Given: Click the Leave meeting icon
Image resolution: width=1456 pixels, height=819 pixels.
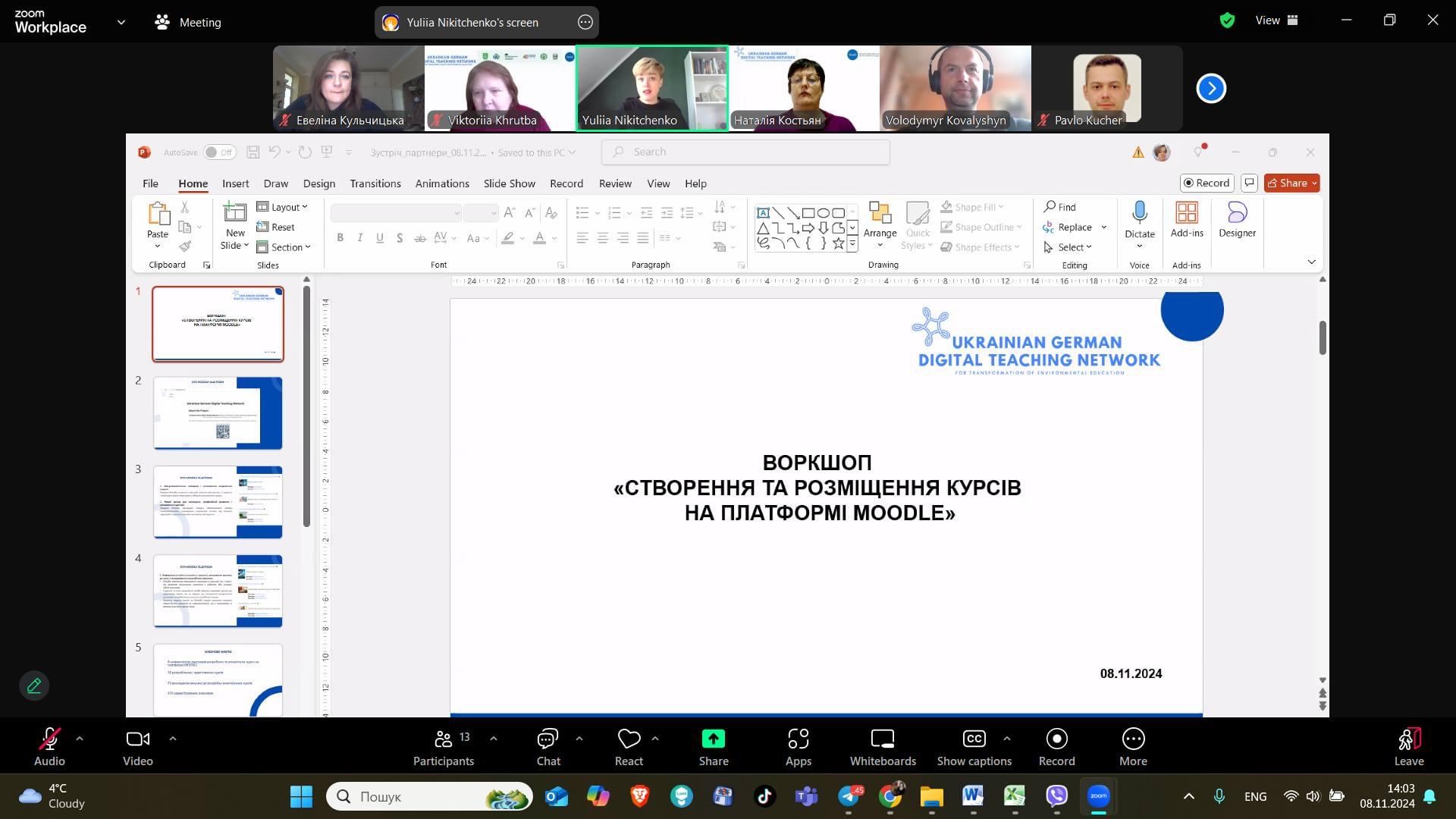Looking at the screenshot, I should coord(1409,739).
